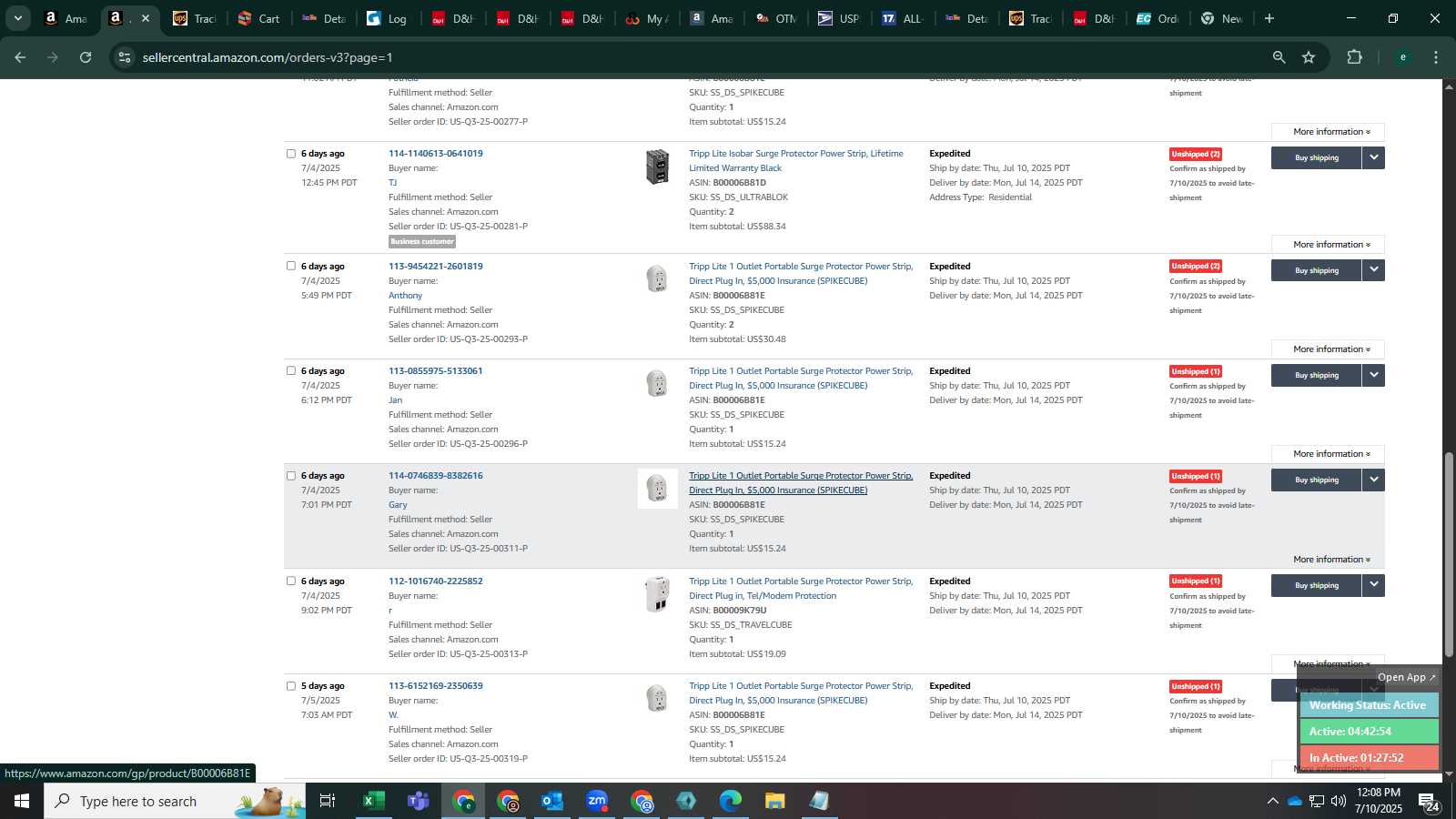Expand Buy shipping dropdown for order 112-1016740-2225852
The image size is (1456, 819).
(1374, 585)
